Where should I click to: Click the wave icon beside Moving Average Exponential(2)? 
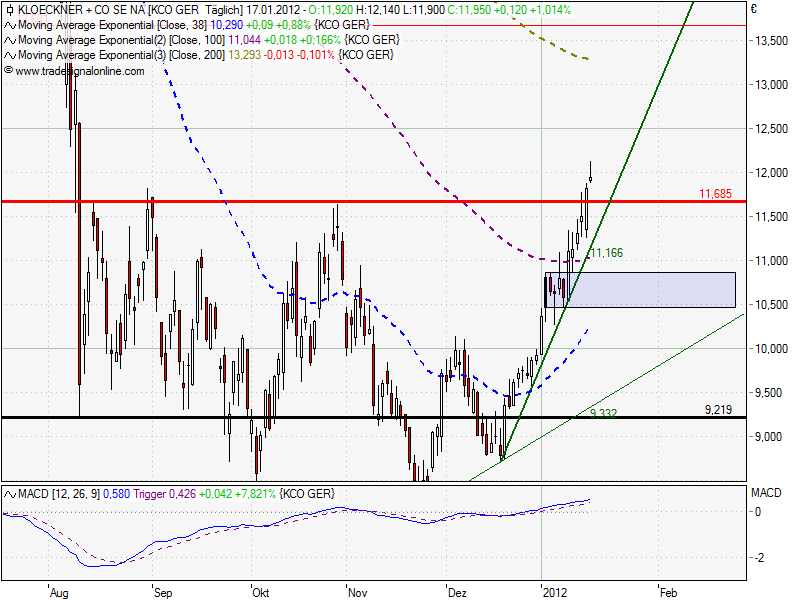(x=10, y=40)
